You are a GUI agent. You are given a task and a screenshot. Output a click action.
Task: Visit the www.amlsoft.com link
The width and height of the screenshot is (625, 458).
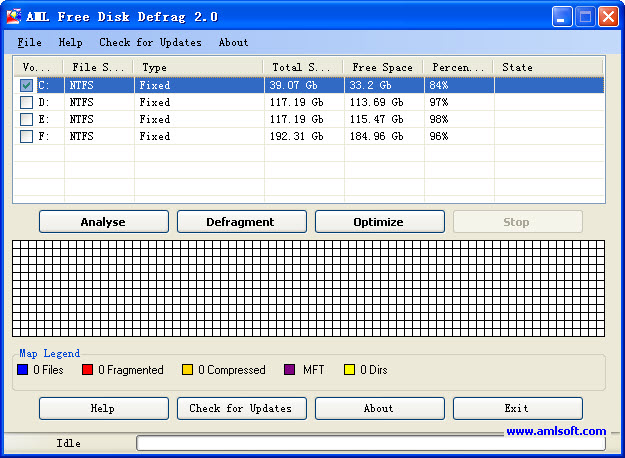[556, 432]
